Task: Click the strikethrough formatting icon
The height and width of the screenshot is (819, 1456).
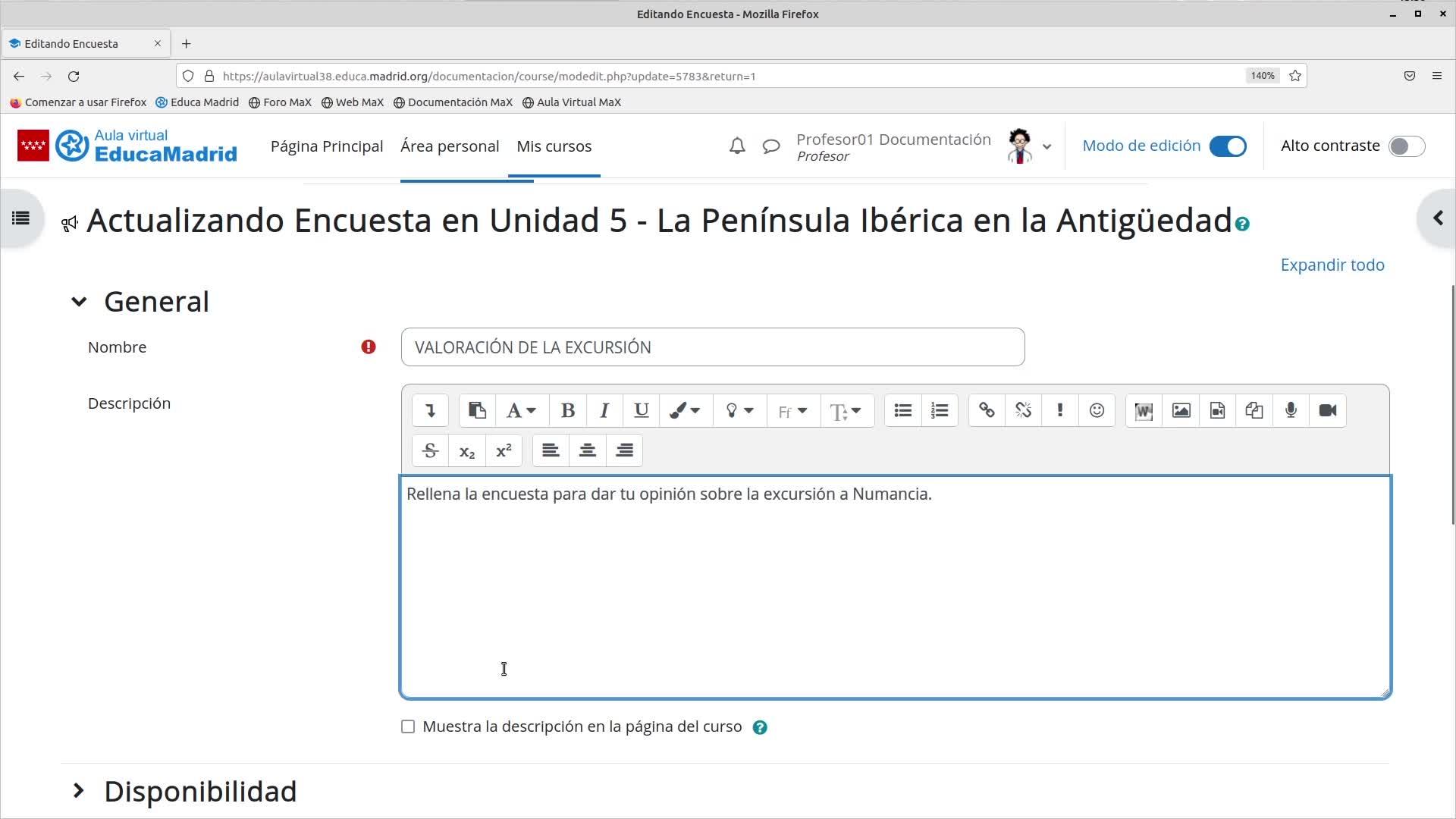Action: click(430, 450)
